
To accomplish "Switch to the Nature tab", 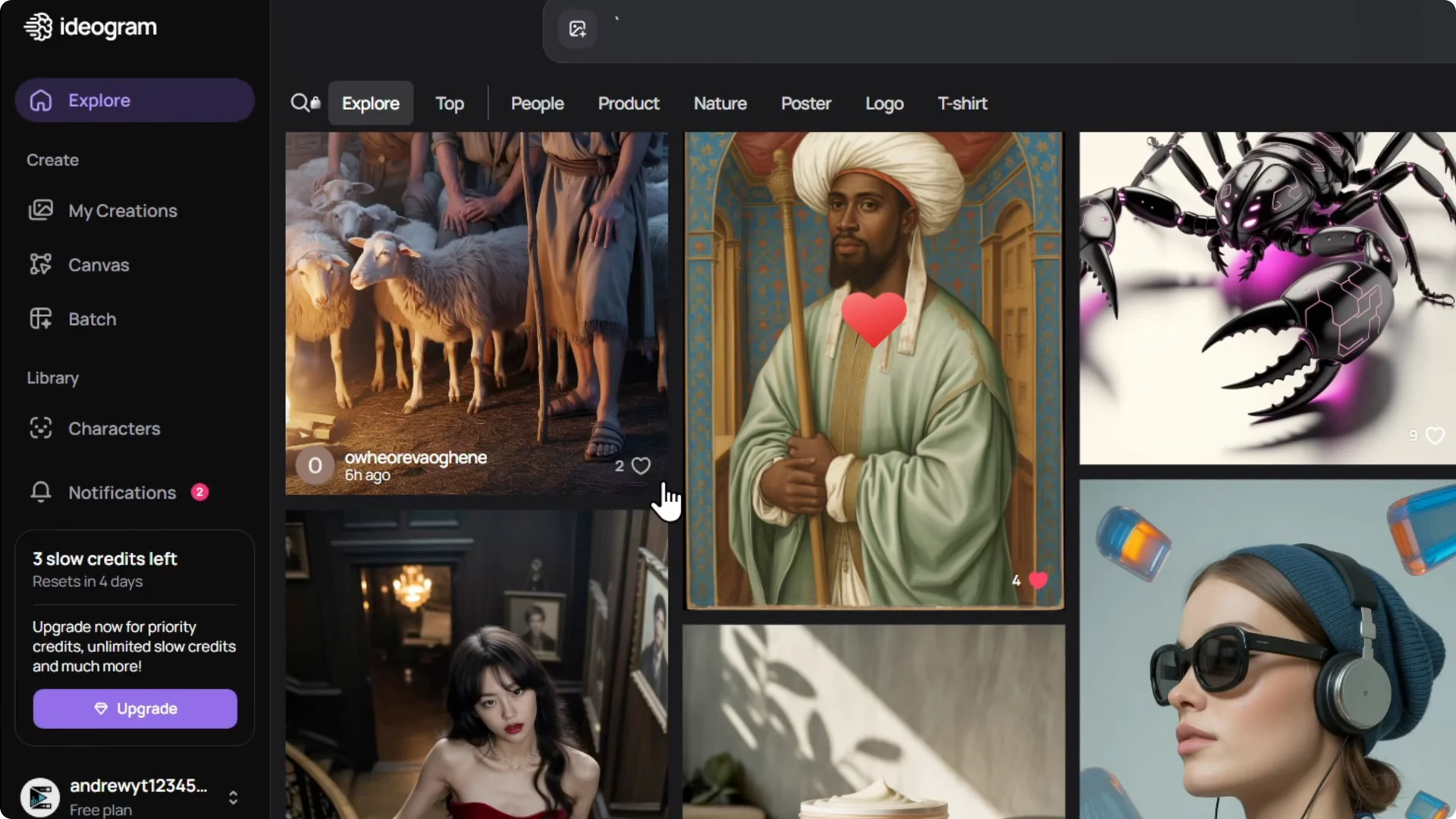I will pos(720,103).
